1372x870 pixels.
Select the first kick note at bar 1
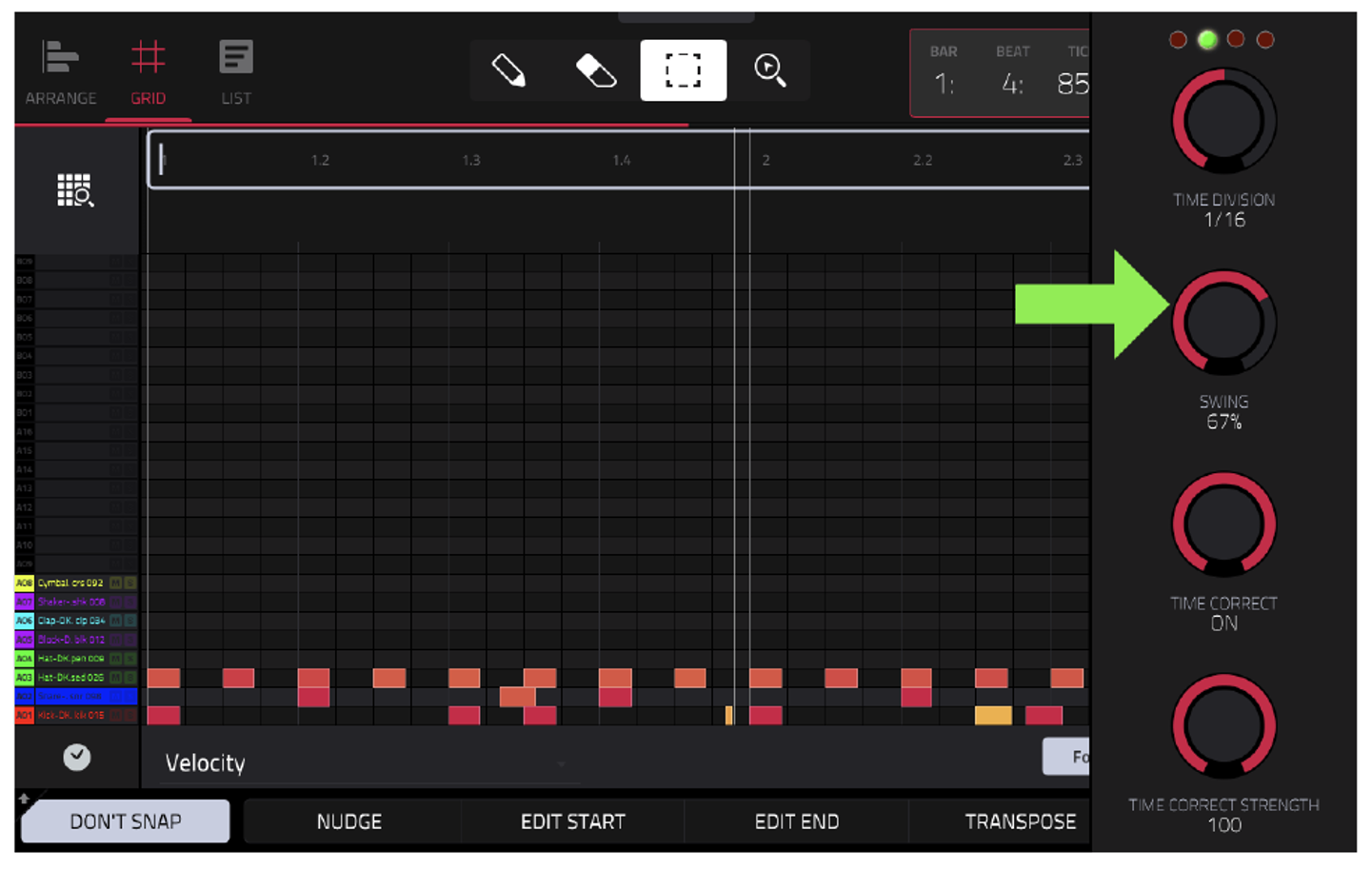(164, 715)
